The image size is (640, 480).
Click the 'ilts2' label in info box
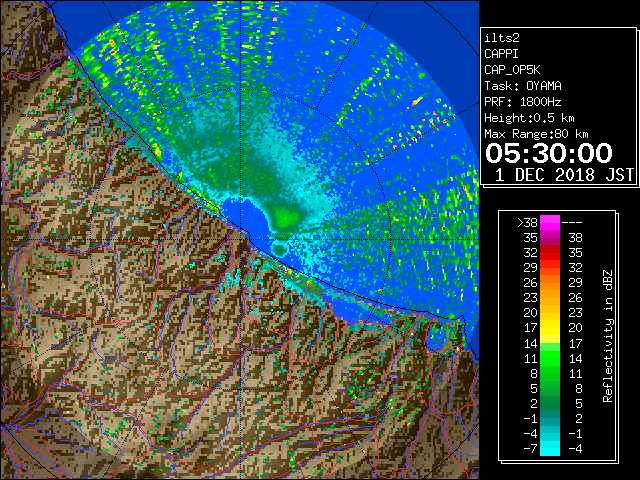click(x=502, y=38)
